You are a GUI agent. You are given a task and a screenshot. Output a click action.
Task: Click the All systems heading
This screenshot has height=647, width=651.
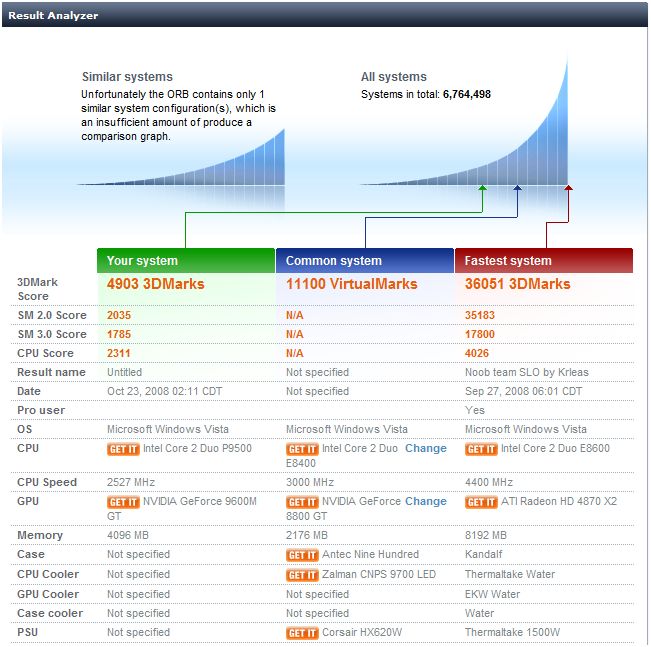pyautogui.click(x=394, y=77)
